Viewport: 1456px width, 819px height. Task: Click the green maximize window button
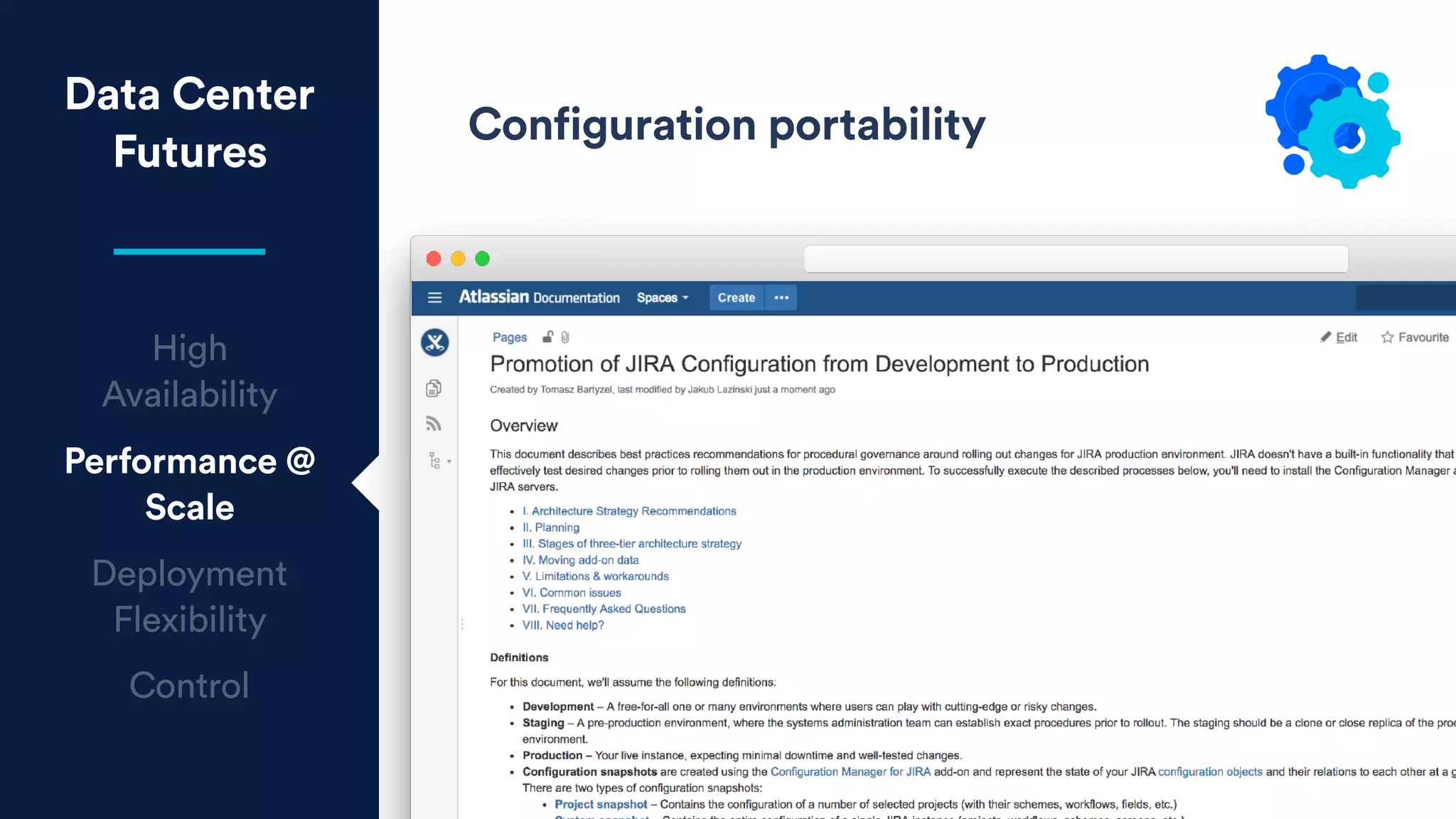482,259
